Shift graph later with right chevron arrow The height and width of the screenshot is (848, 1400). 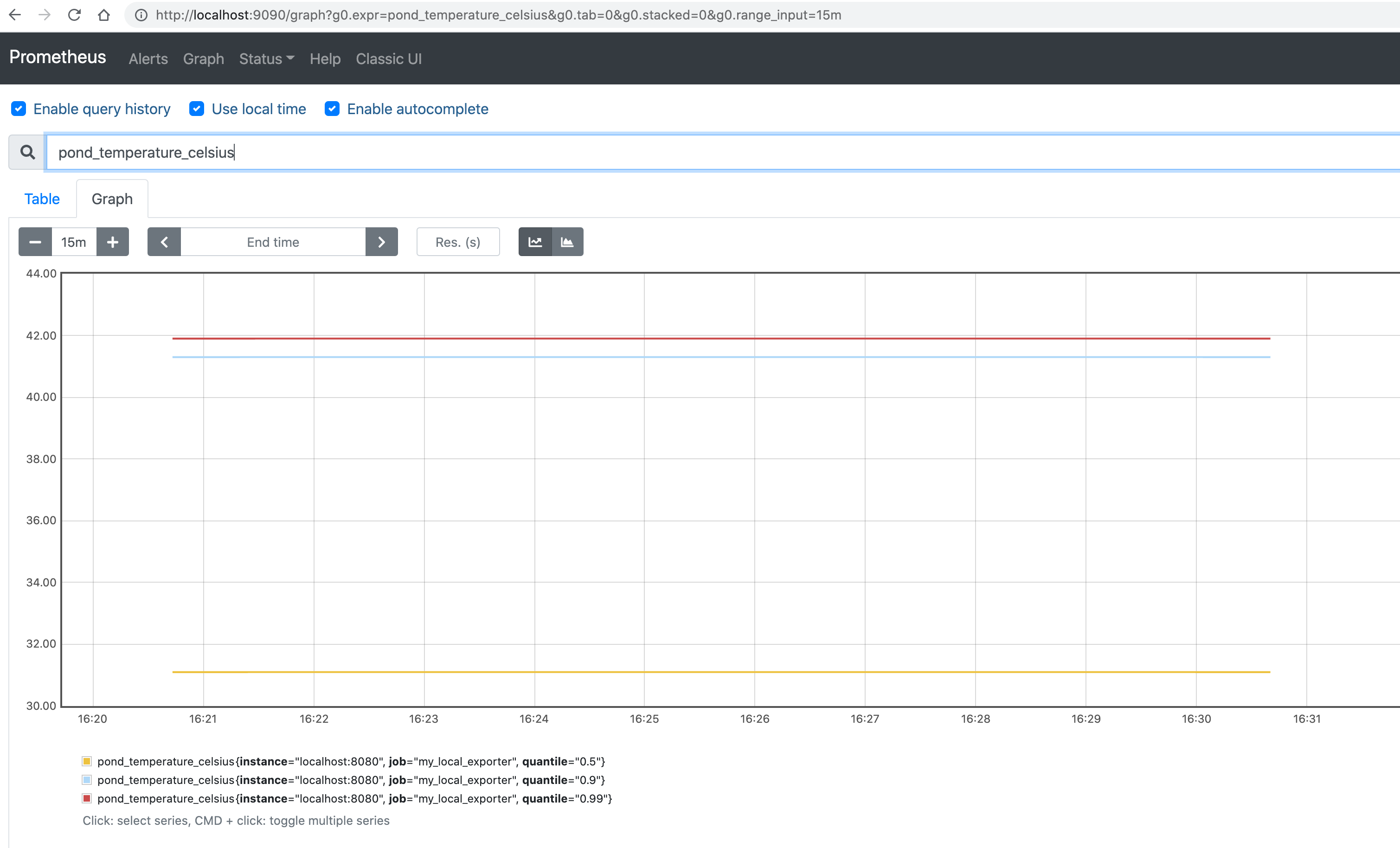click(x=381, y=242)
